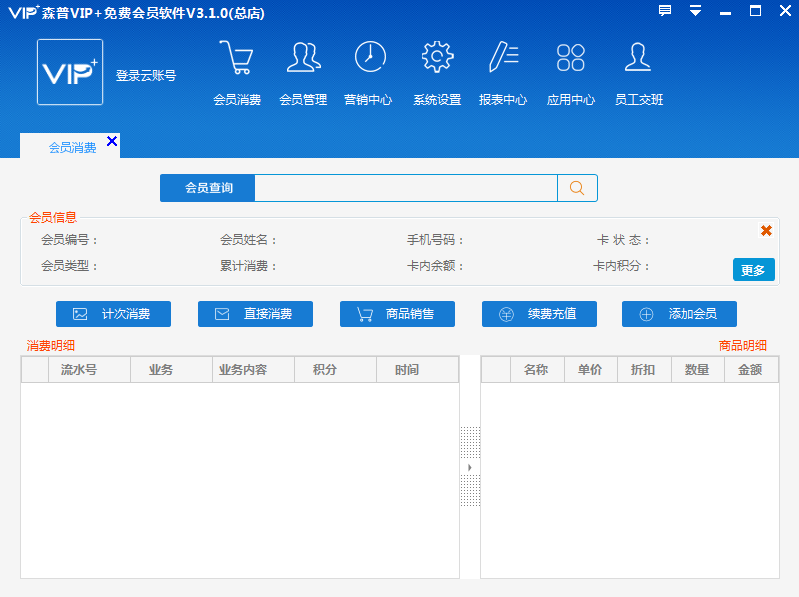Open 应用中心 apps grid icon
Image resolution: width=799 pixels, height=597 pixels.
[570, 59]
